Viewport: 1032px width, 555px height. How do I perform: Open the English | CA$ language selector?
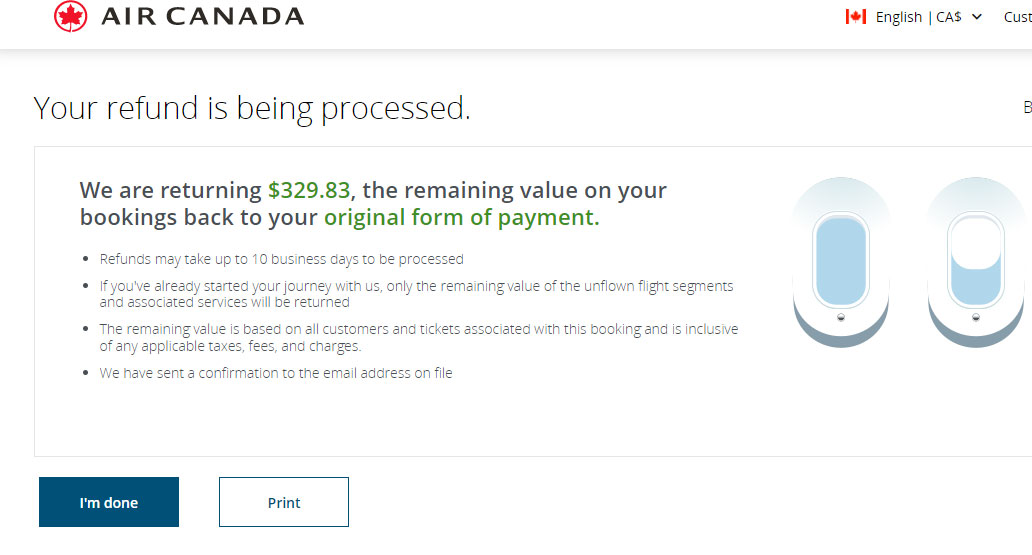(x=918, y=17)
